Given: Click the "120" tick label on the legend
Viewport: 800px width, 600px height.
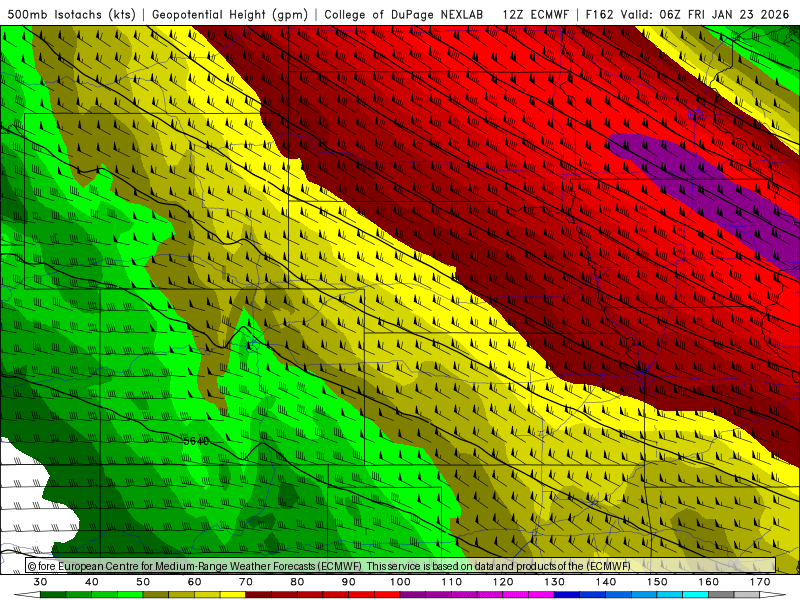Looking at the screenshot, I should pyautogui.click(x=503, y=582).
